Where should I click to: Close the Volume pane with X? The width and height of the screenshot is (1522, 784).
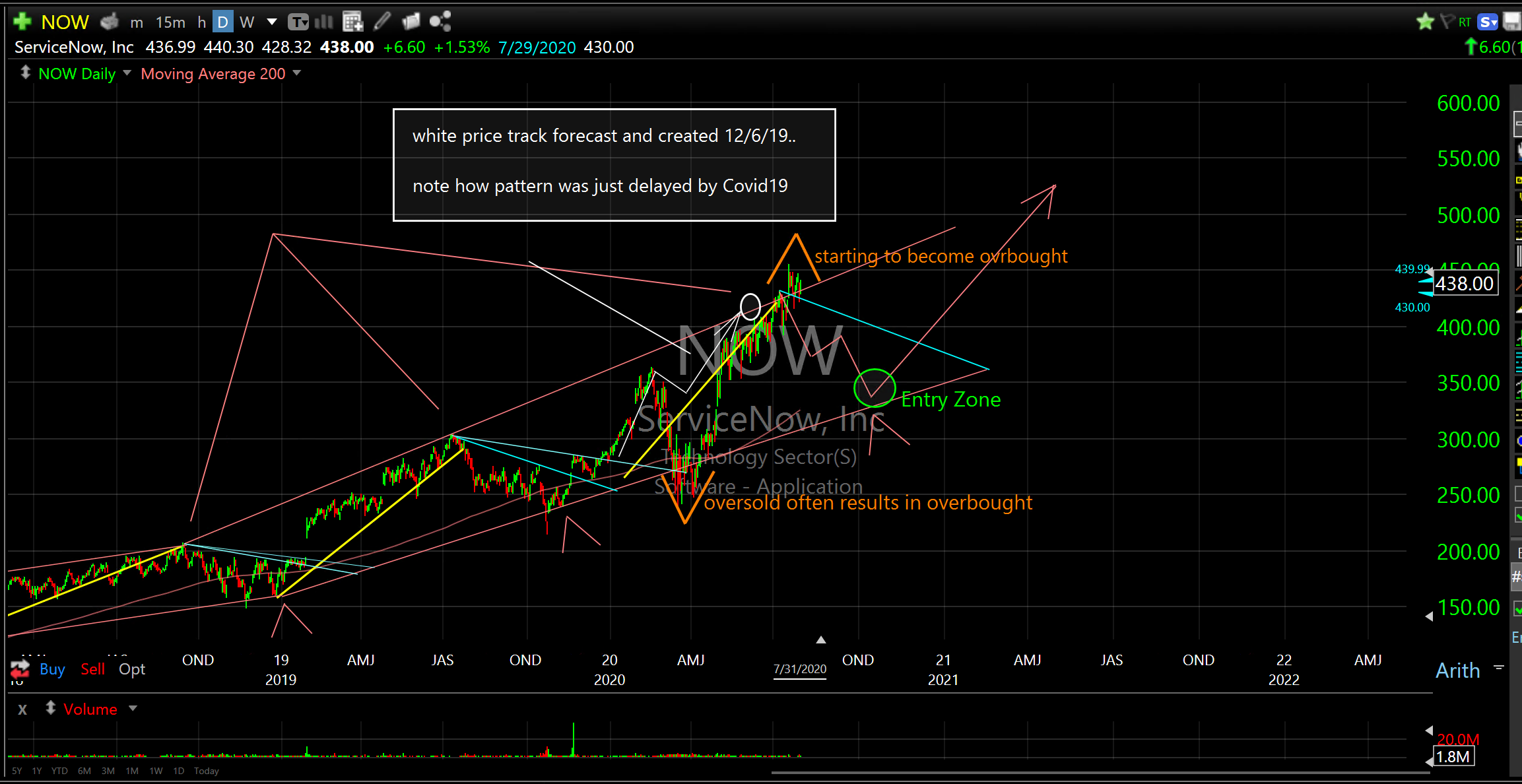coord(22,709)
